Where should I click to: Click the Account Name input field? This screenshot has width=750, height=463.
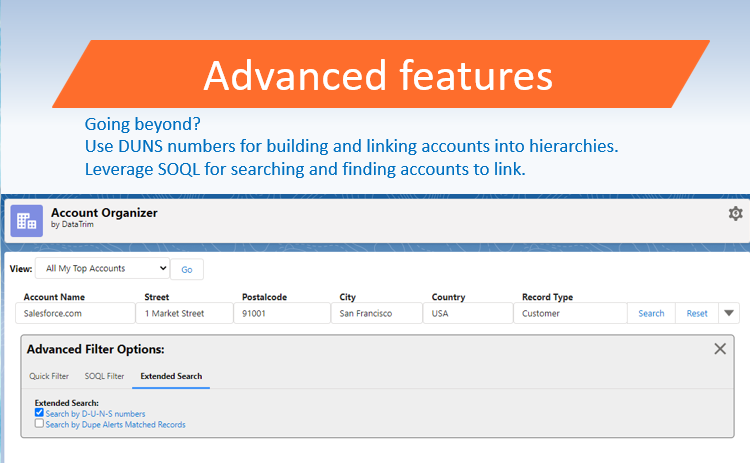click(x=76, y=313)
